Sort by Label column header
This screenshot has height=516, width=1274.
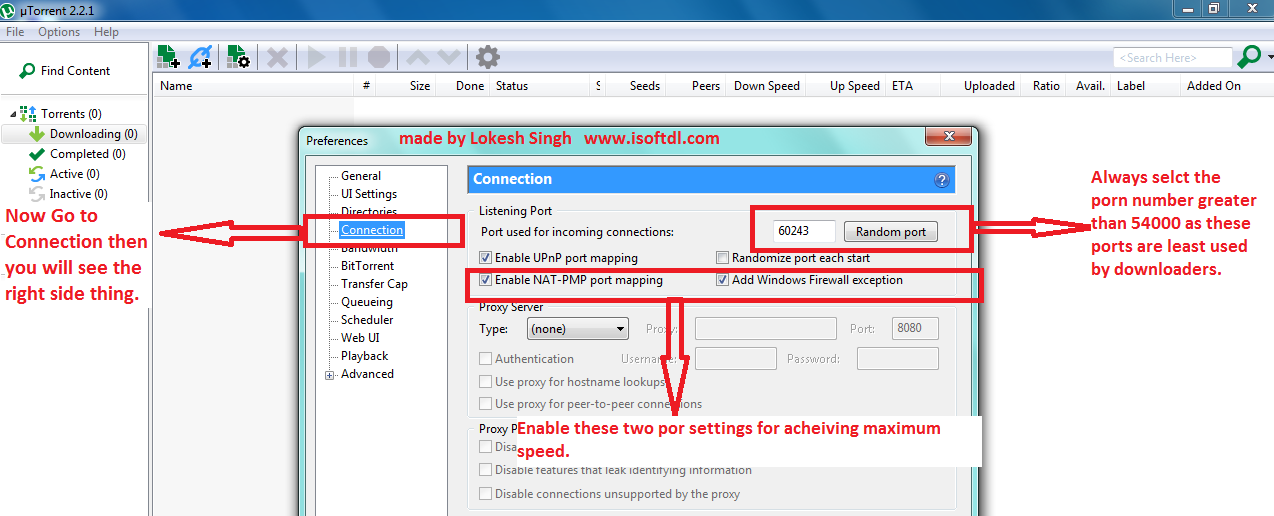coord(1131,86)
